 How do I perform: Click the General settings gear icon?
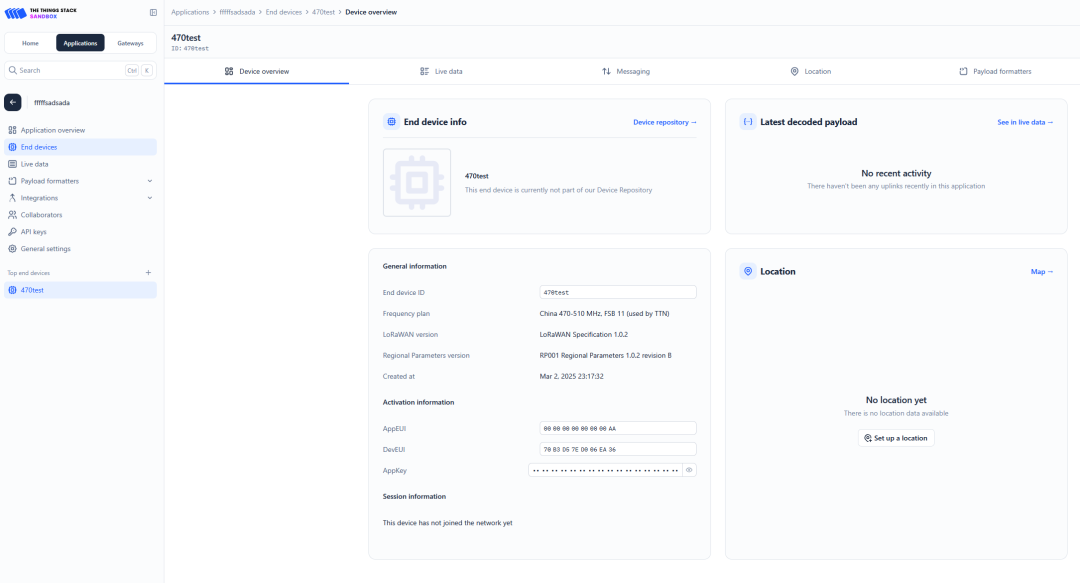coord(12,249)
